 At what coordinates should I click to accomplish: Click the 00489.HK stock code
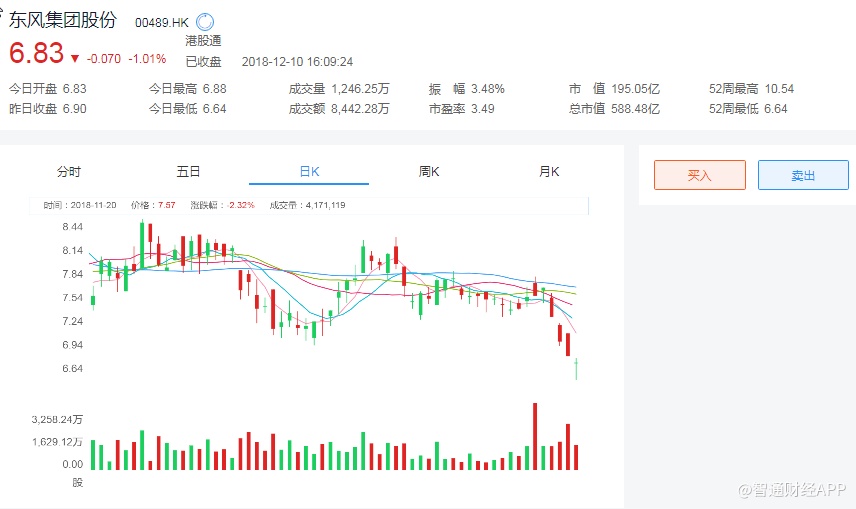click(161, 21)
